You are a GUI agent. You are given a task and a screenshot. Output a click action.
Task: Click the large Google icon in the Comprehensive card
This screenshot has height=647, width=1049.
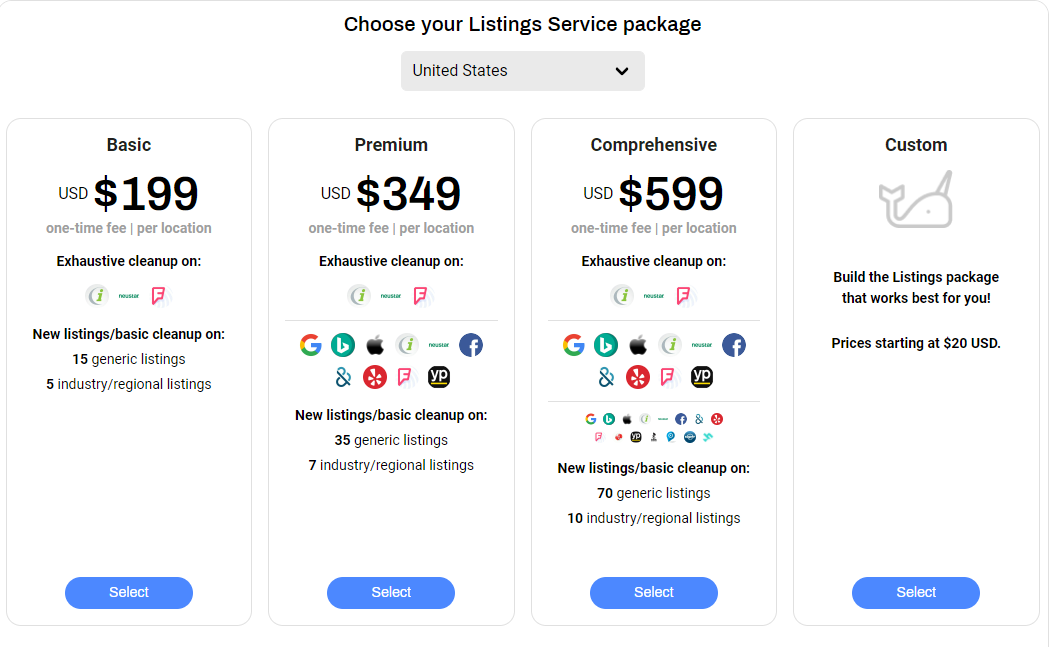tap(574, 345)
